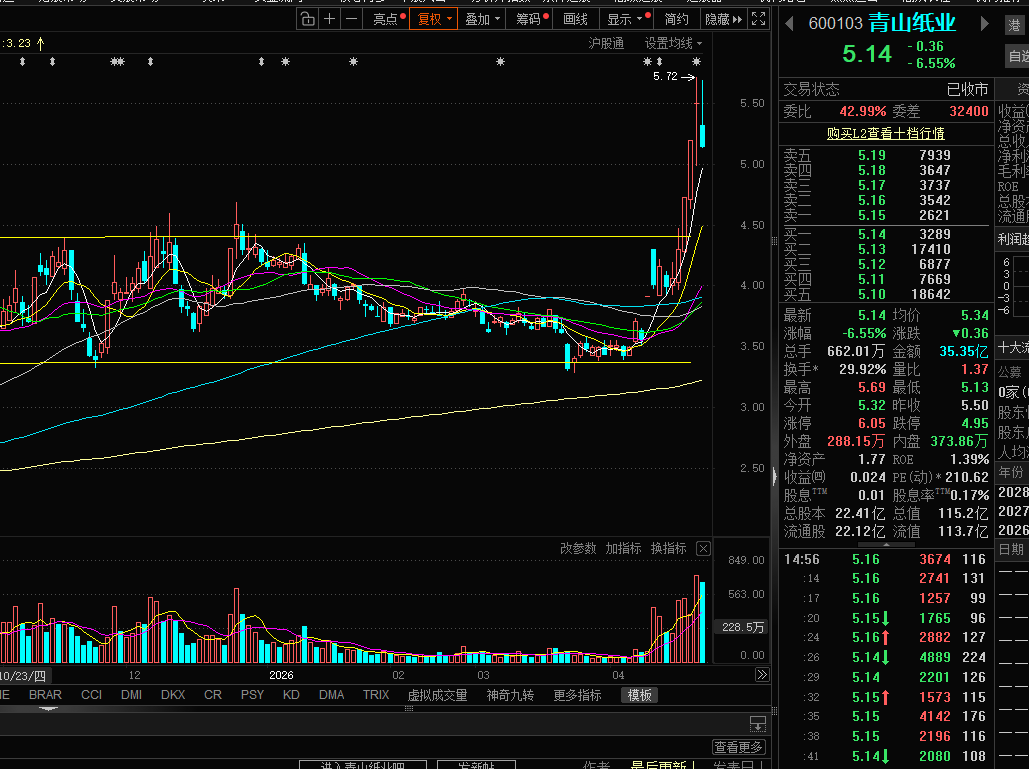Open the 叠加 overlay dropdown
1029x769 pixels.
(x=482, y=19)
